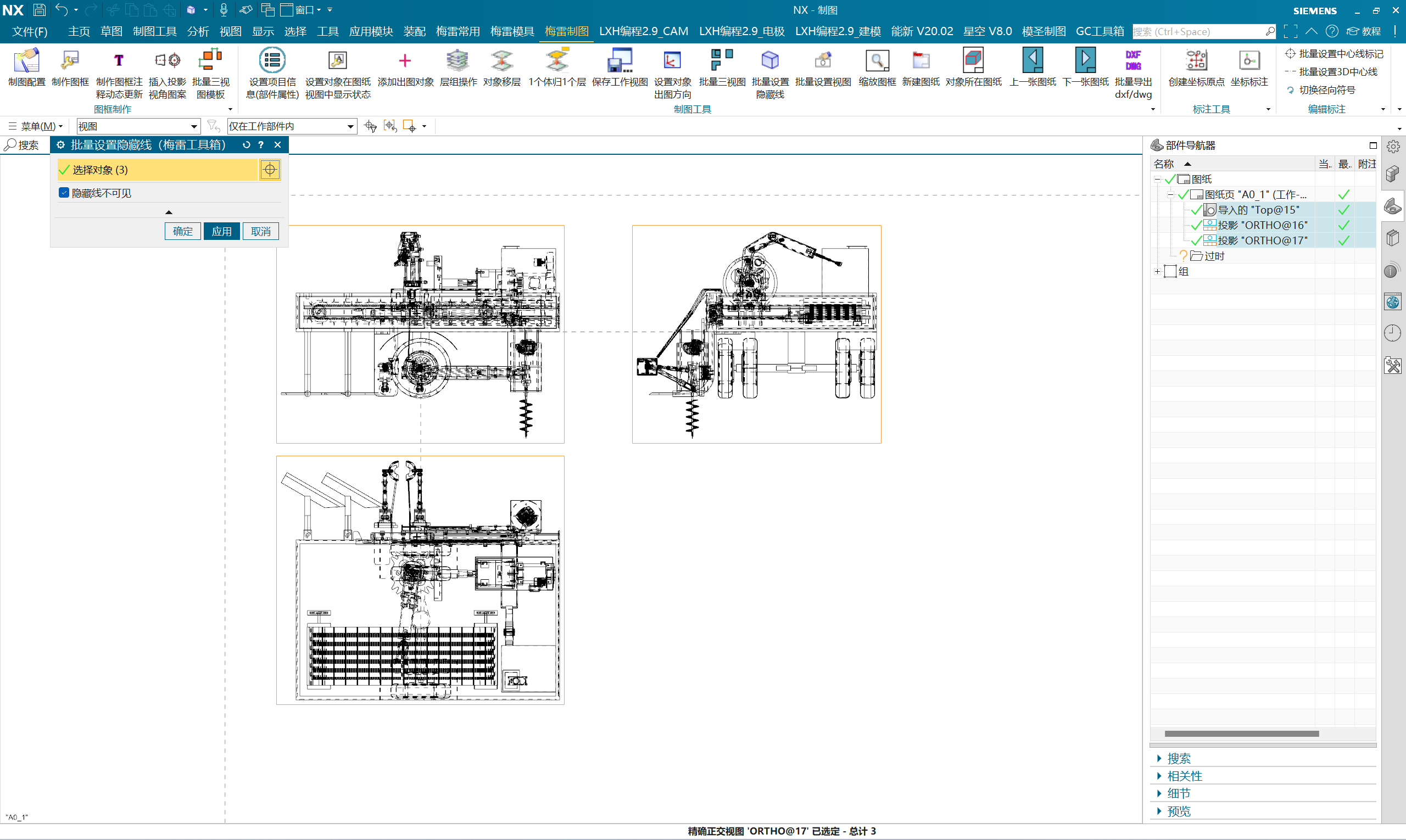Click the save icon in title bar
1406x840 pixels.
pyautogui.click(x=39, y=10)
